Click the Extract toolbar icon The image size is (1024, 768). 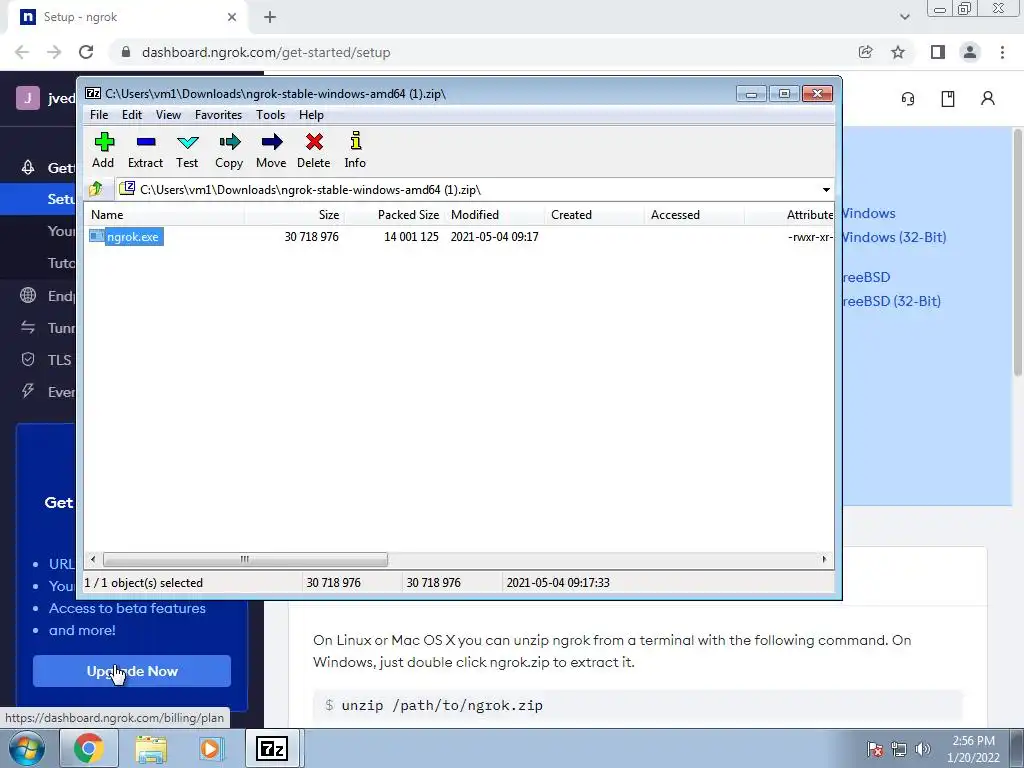(x=145, y=150)
